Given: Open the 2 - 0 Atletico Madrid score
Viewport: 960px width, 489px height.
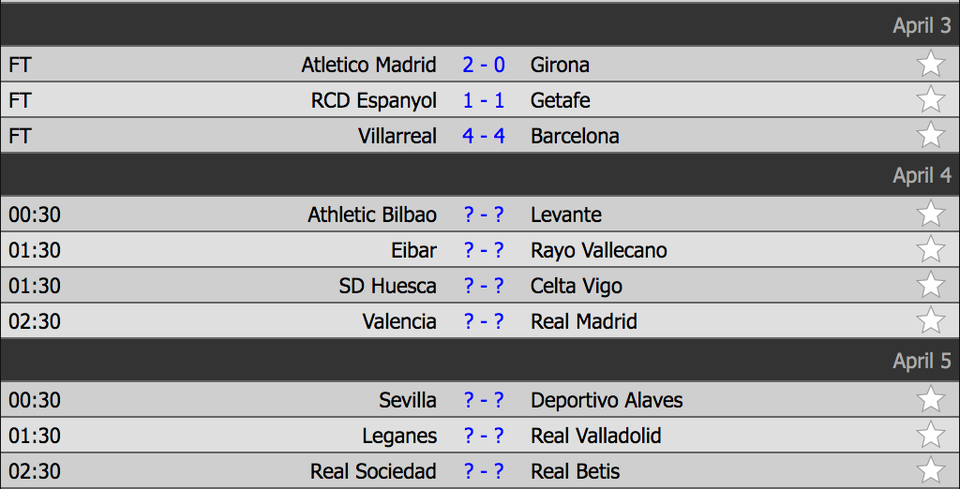Looking at the screenshot, I should pyautogui.click(x=484, y=64).
